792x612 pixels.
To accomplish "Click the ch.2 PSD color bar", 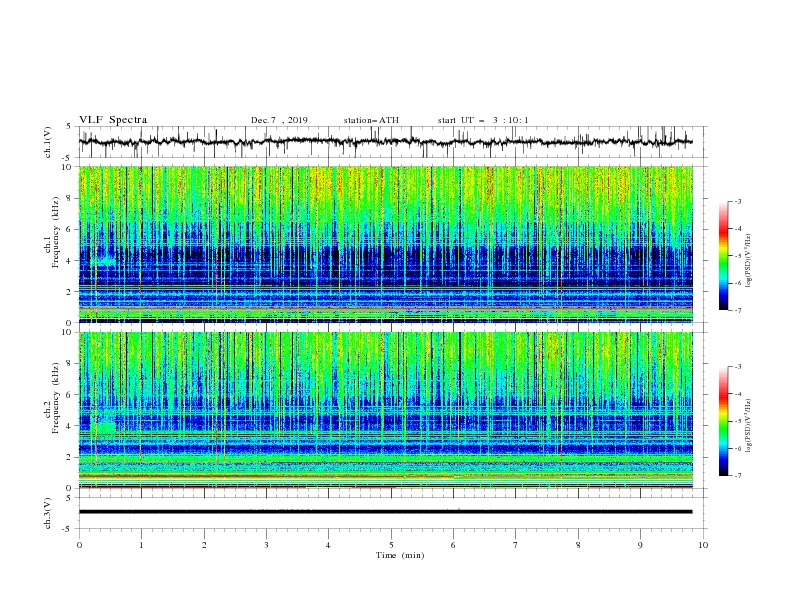I will tap(724, 421).
